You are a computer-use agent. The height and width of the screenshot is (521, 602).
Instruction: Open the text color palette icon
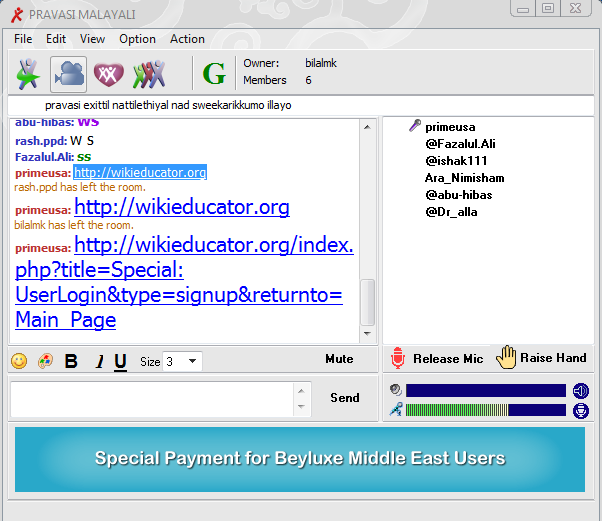[x=45, y=361]
